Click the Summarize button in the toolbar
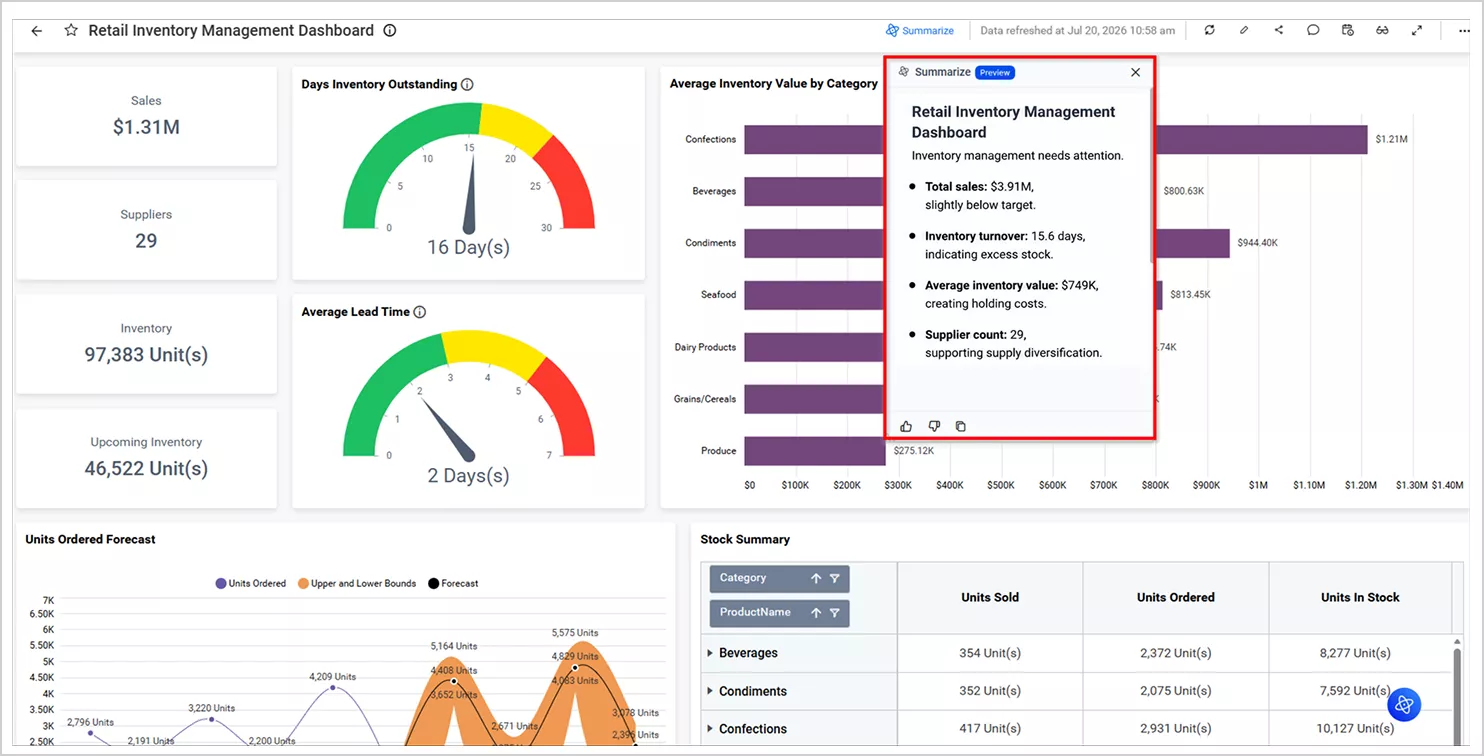This screenshot has height=756, width=1484. coord(919,31)
